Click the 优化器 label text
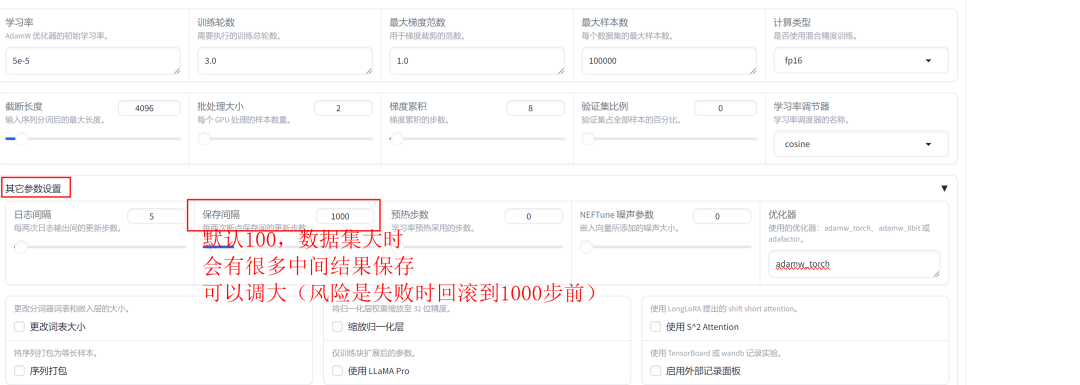The width and height of the screenshot is (1080, 385). (782, 214)
